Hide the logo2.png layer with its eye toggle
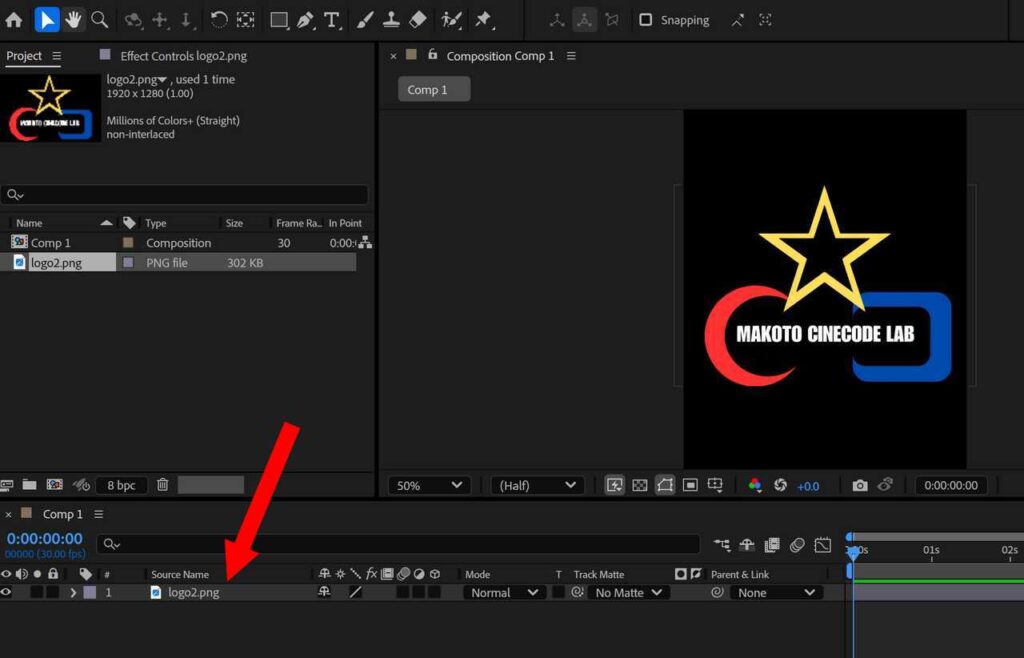This screenshot has height=658, width=1024. (x=6, y=592)
